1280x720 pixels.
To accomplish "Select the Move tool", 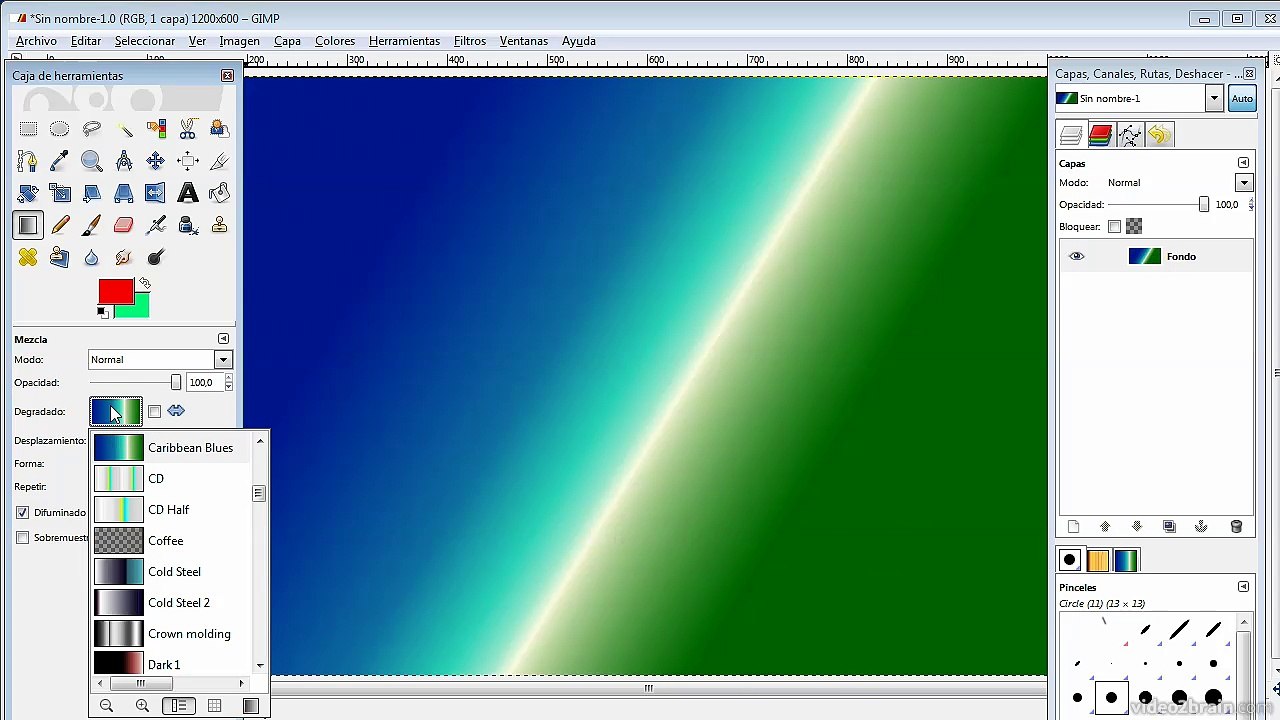I will [156, 161].
